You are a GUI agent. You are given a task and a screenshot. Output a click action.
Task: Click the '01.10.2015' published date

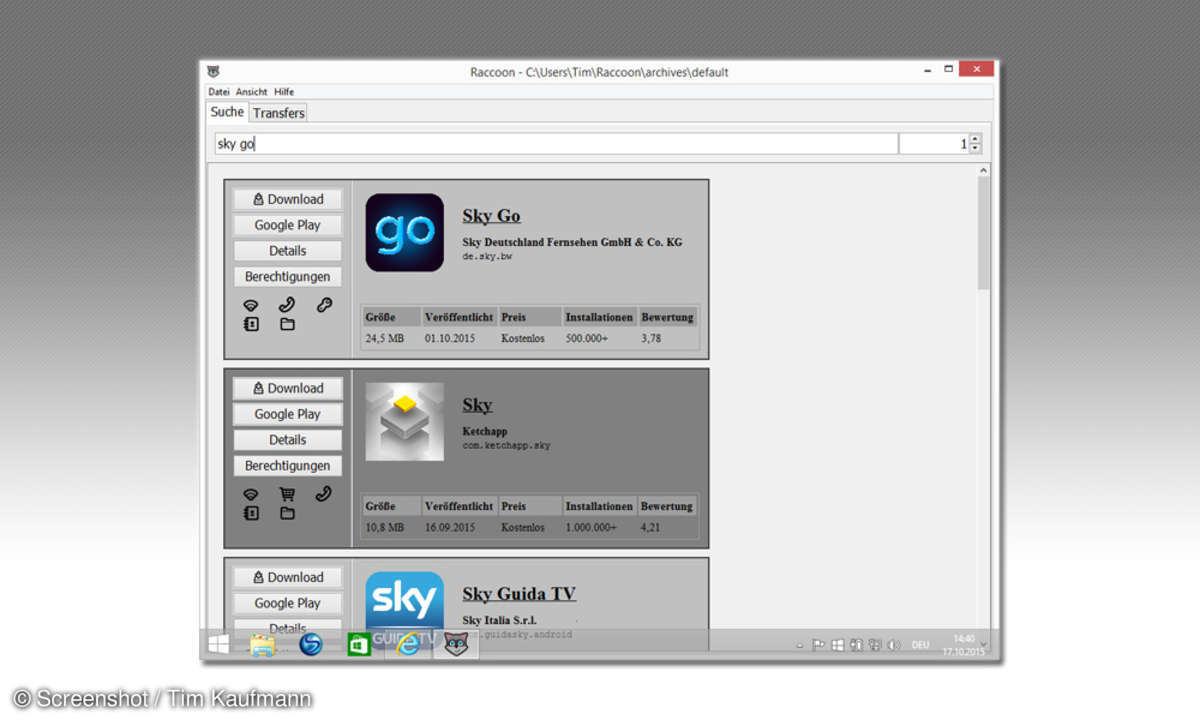click(449, 339)
